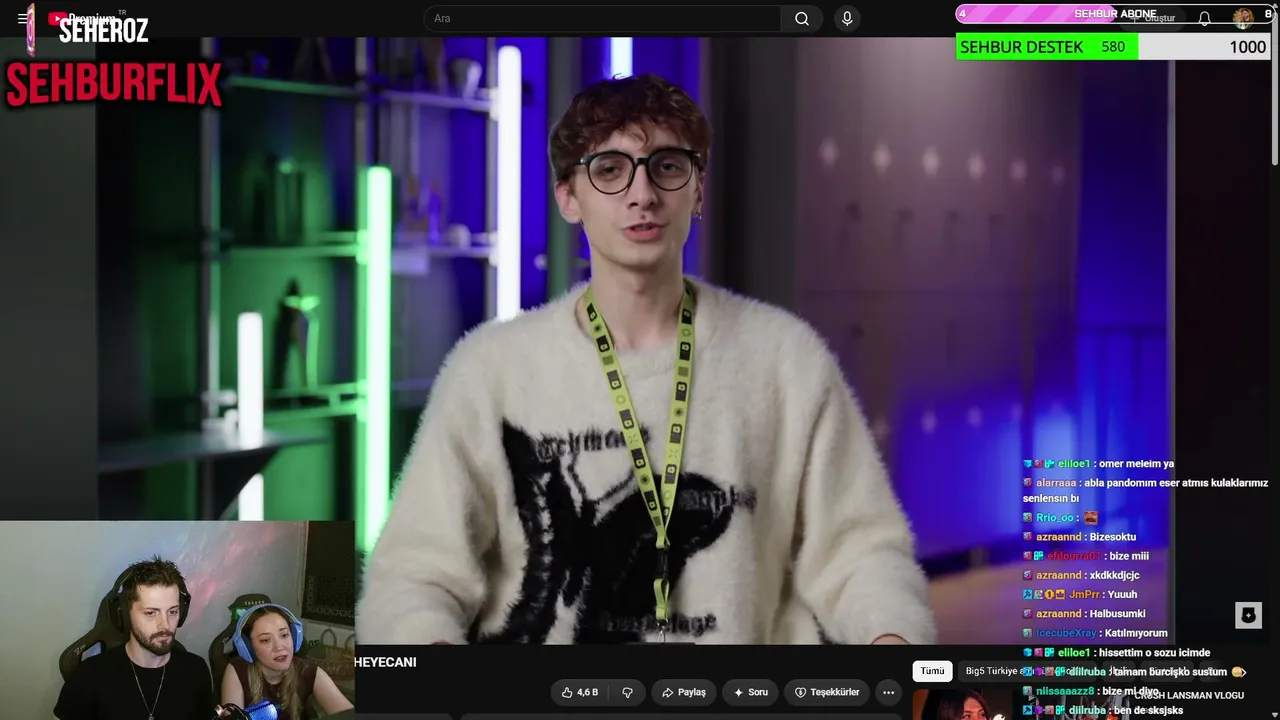Like the video showing 4,6 B

pyautogui.click(x=580, y=692)
